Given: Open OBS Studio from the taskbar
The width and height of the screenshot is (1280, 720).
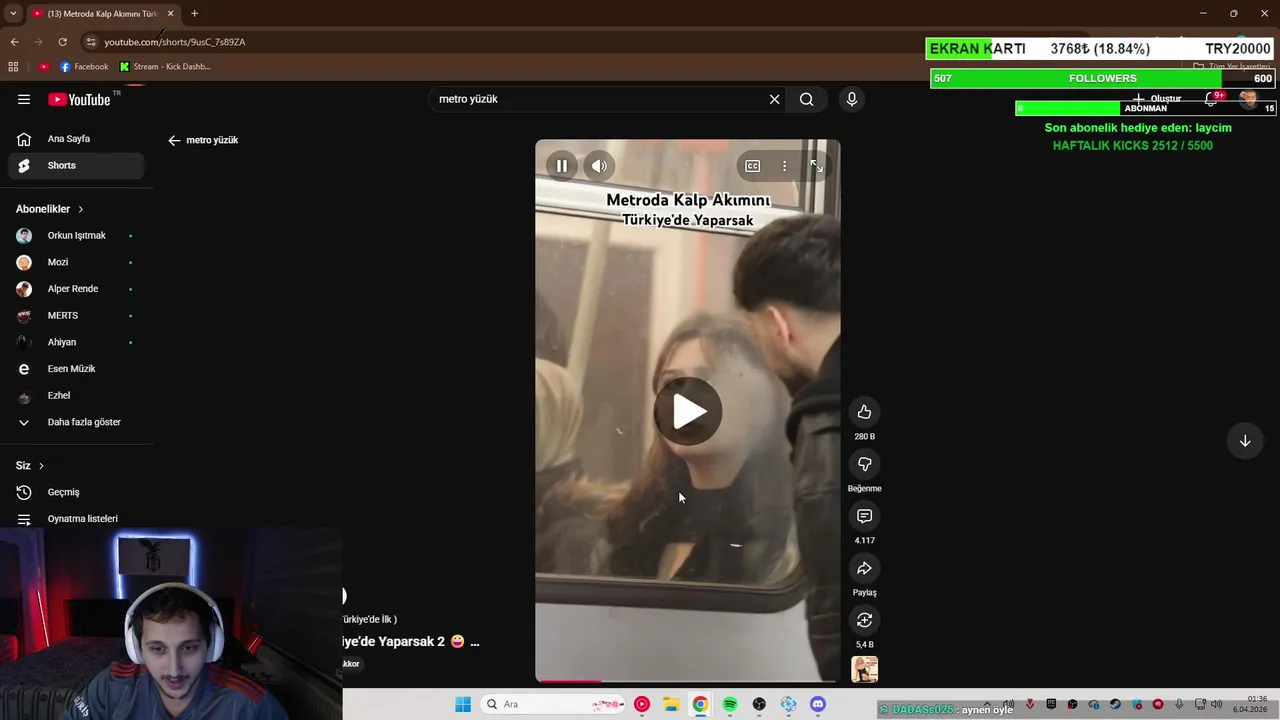Looking at the screenshot, I should coord(759,704).
